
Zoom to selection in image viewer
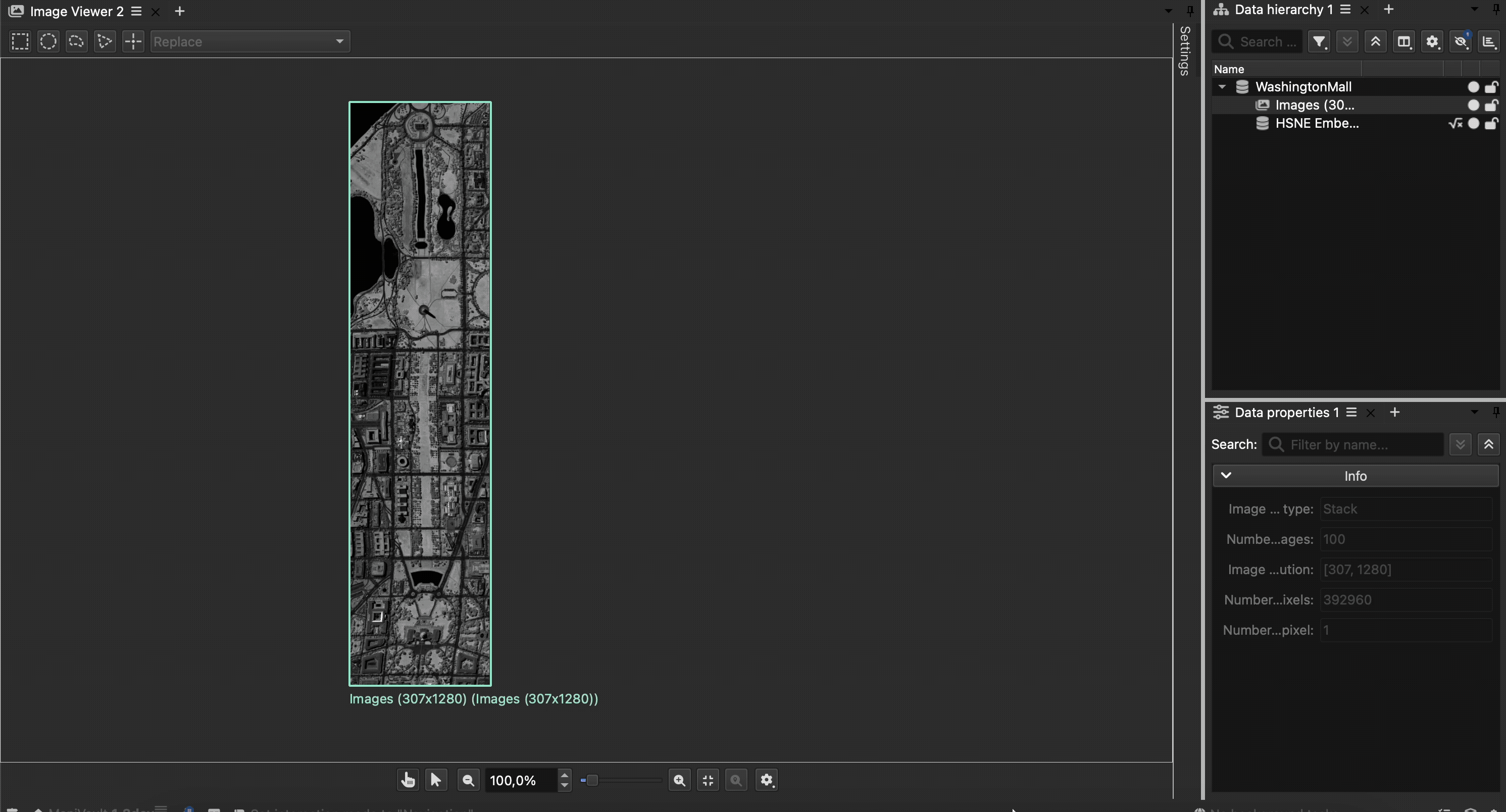click(x=735, y=780)
